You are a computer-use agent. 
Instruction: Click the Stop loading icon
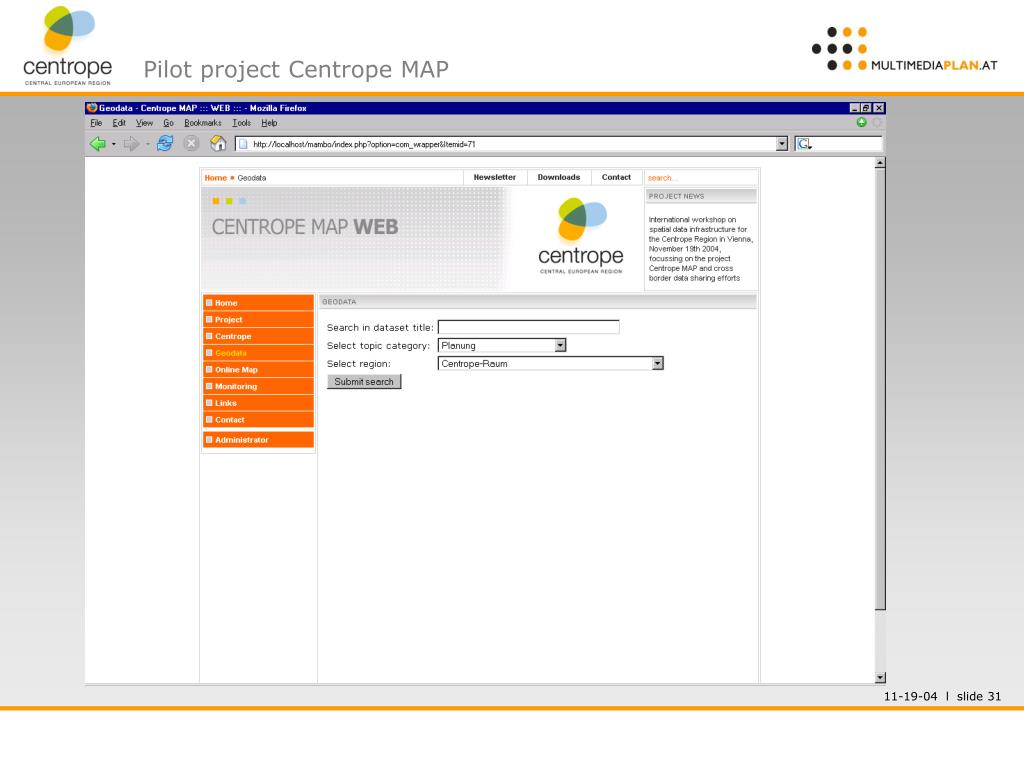(x=191, y=144)
